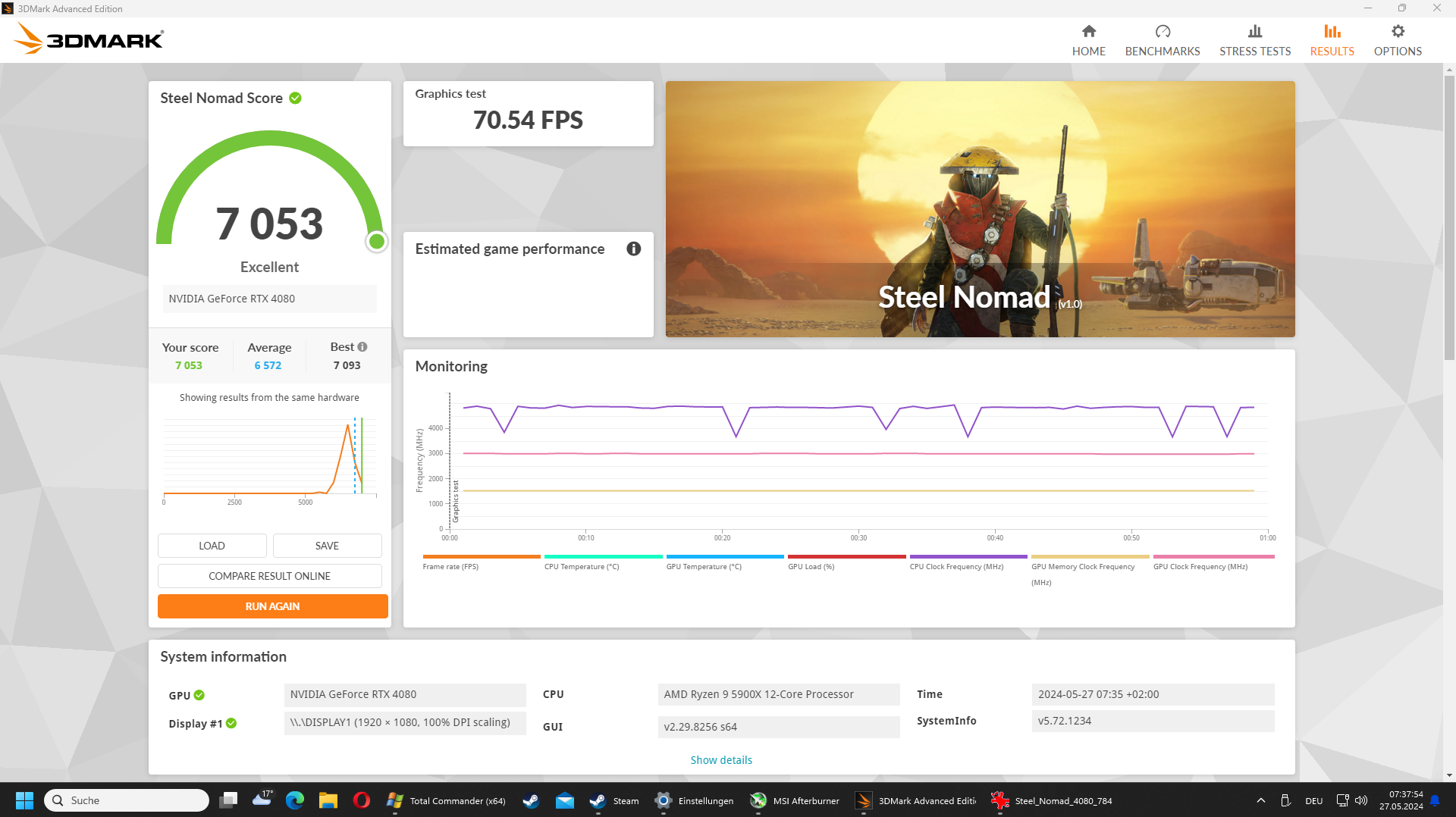Click the LOAD button
The image size is (1456, 817).
212,546
